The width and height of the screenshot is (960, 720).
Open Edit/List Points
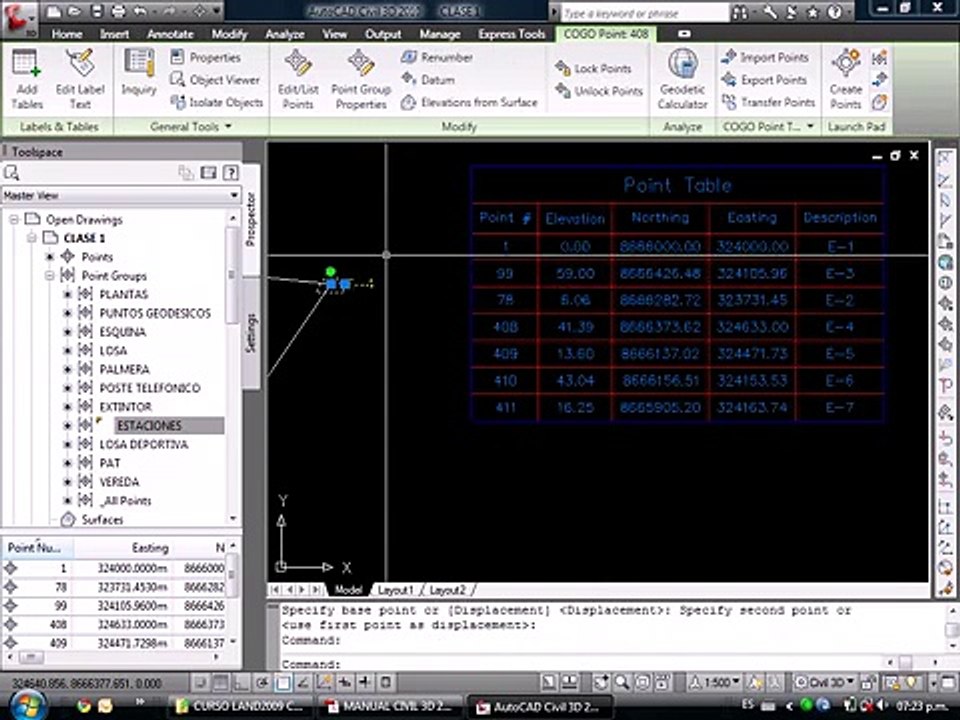point(298,80)
